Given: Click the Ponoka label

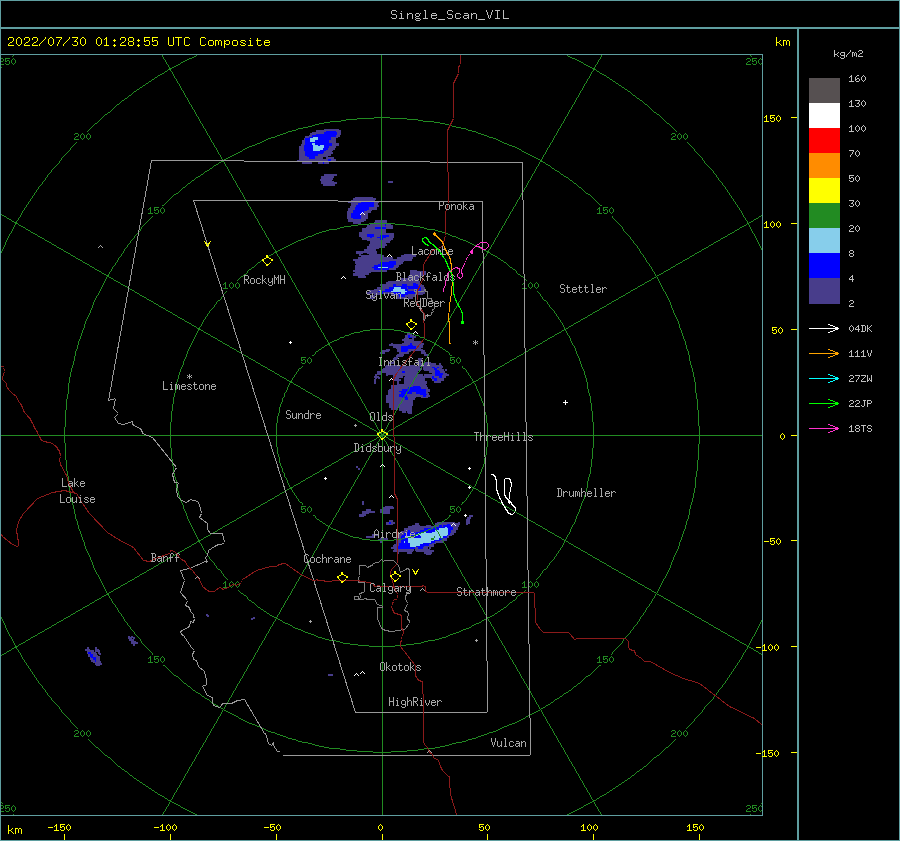Looking at the screenshot, I should click(x=456, y=206).
